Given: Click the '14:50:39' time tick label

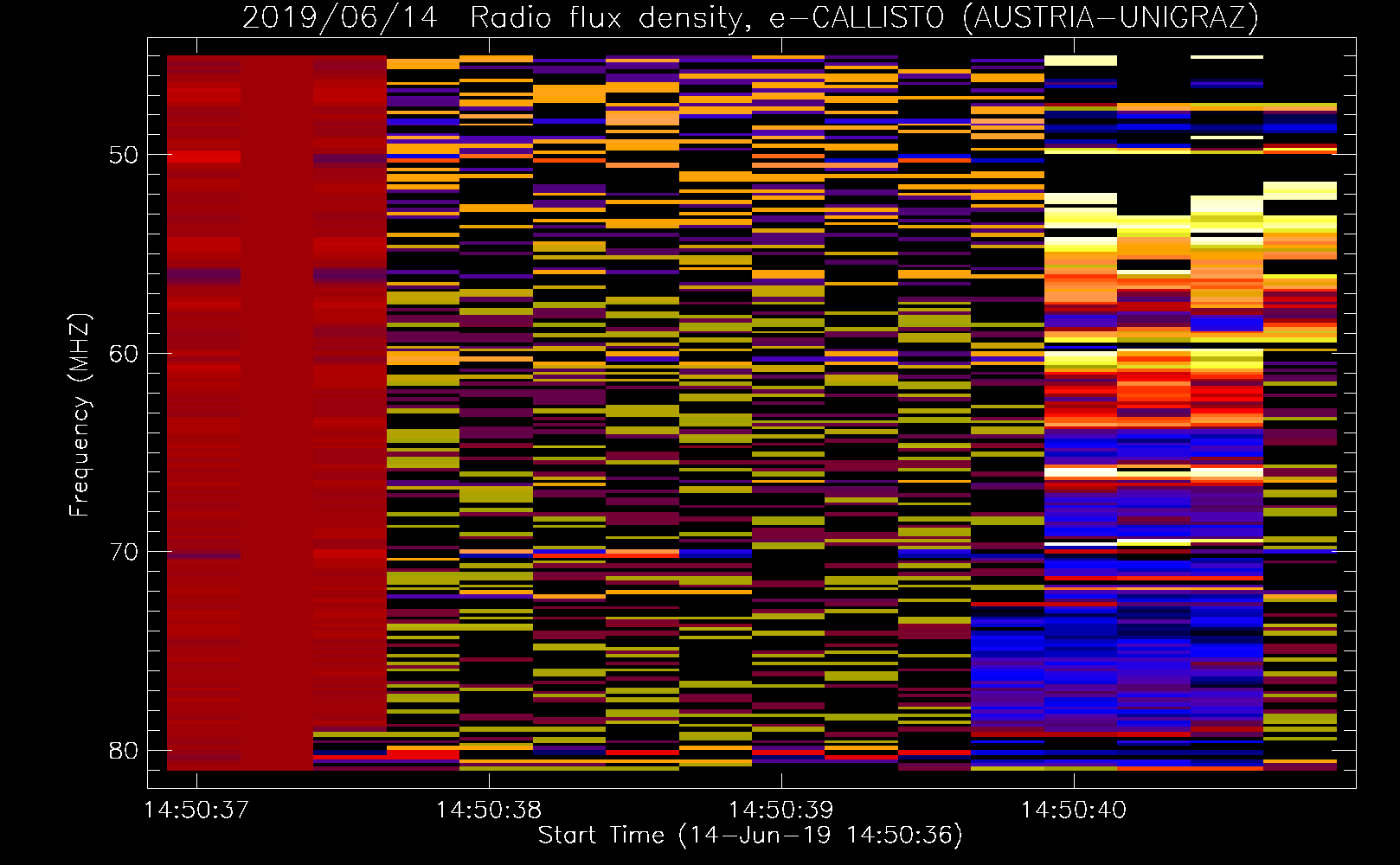Looking at the screenshot, I should [x=781, y=810].
